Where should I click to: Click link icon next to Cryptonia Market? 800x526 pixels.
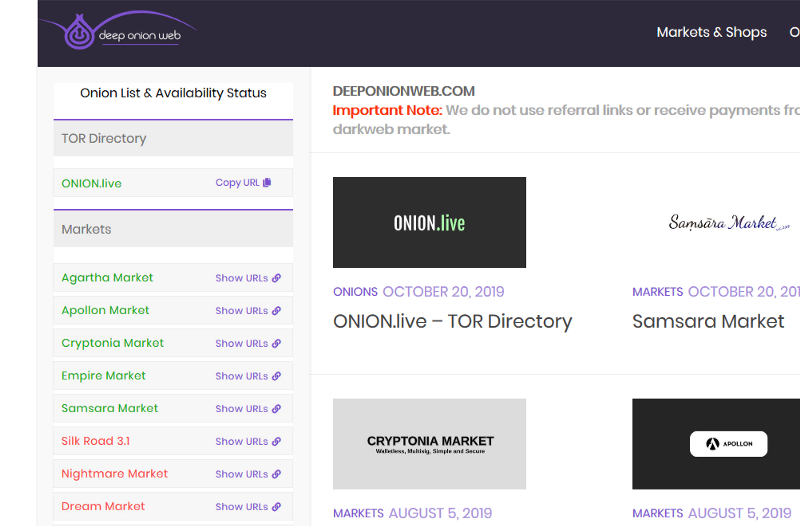(x=276, y=343)
